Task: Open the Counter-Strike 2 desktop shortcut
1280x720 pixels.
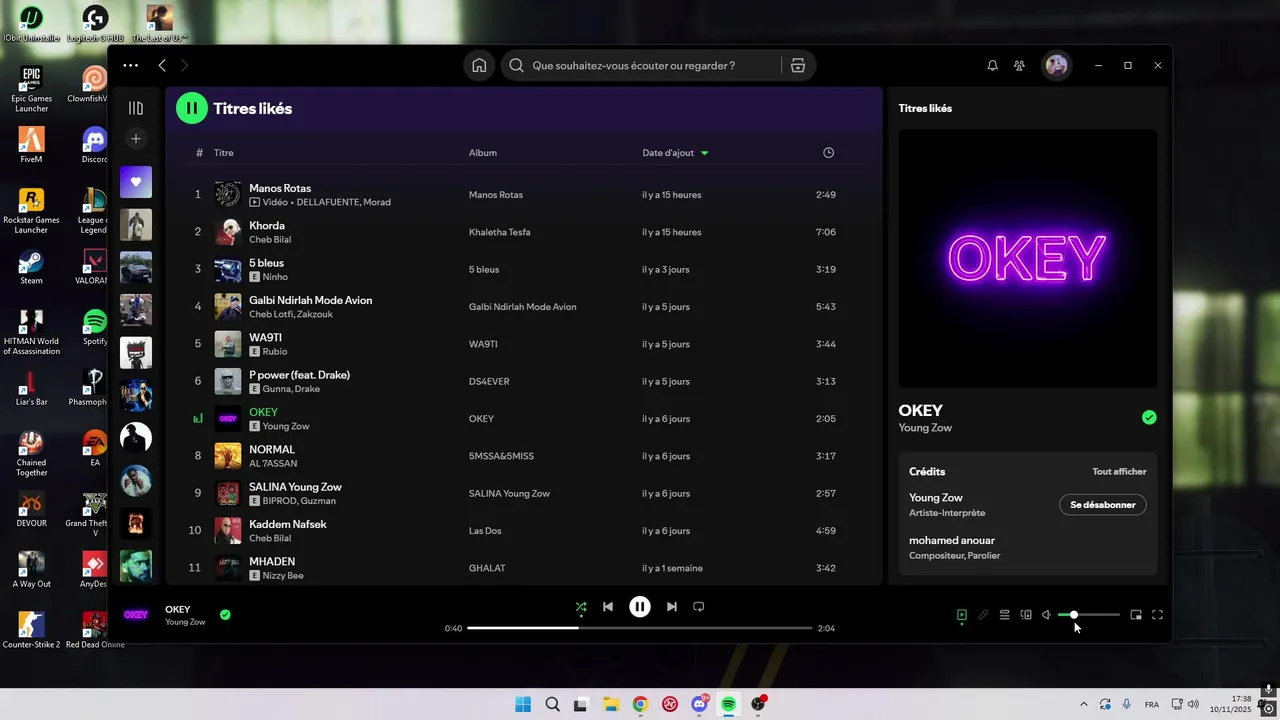Action: pyautogui.click(x=31, y=630)
